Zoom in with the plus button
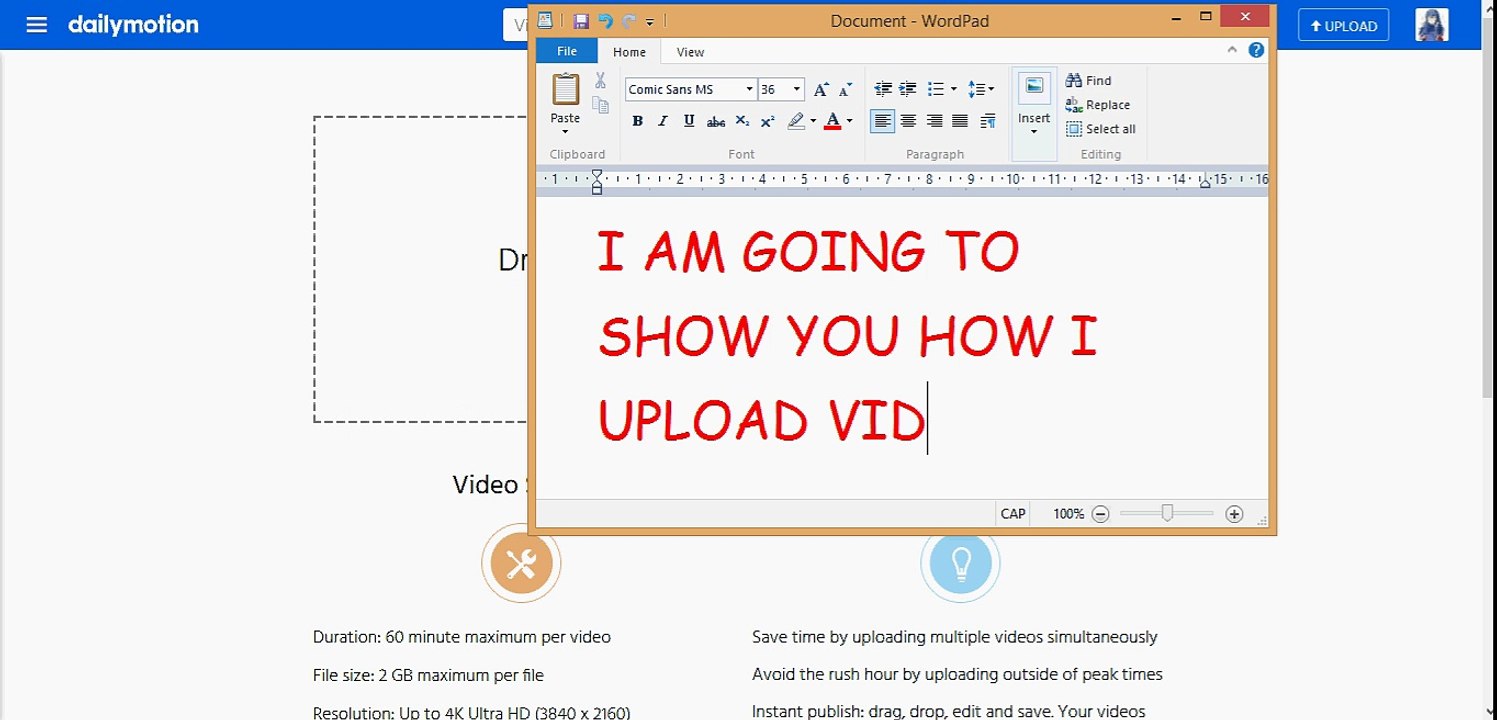 [1234, 514]
